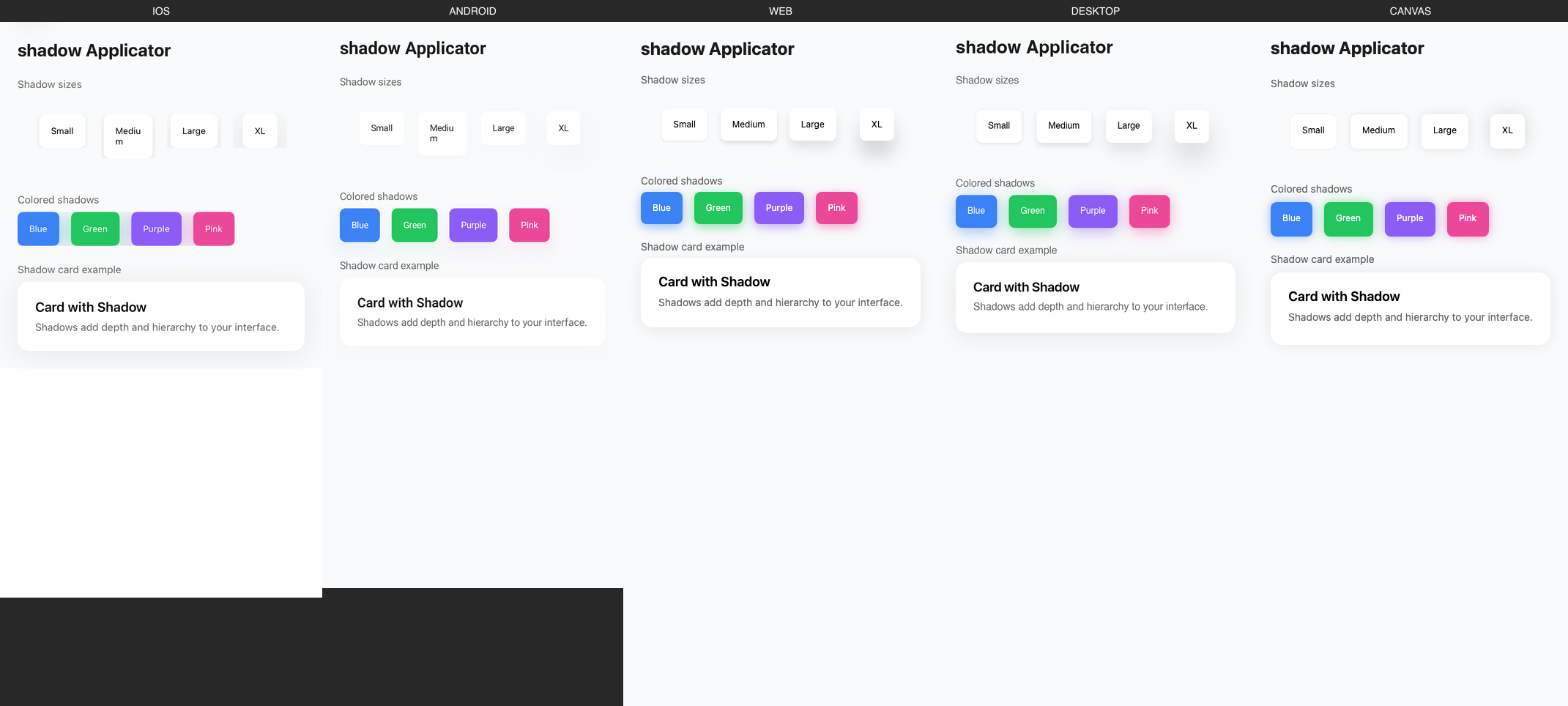Click the 'Card with Shadow' heading in Web panel
Screen dimensions: 1568x706
point(714,282)
